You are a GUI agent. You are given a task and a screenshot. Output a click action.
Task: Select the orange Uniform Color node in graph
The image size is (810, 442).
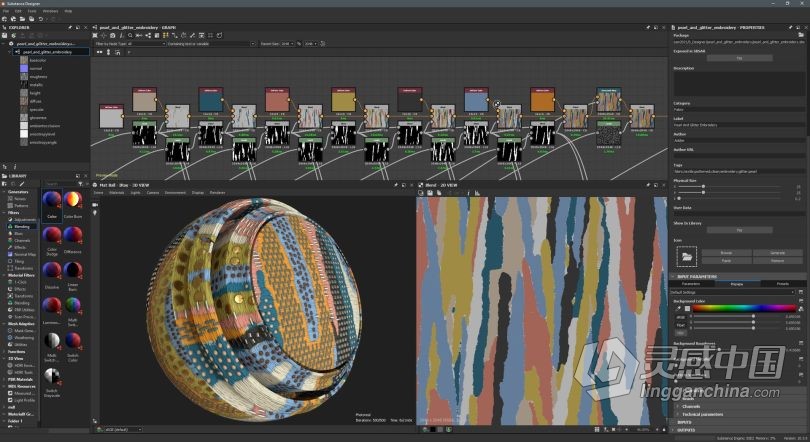click(x=542, y=100)
